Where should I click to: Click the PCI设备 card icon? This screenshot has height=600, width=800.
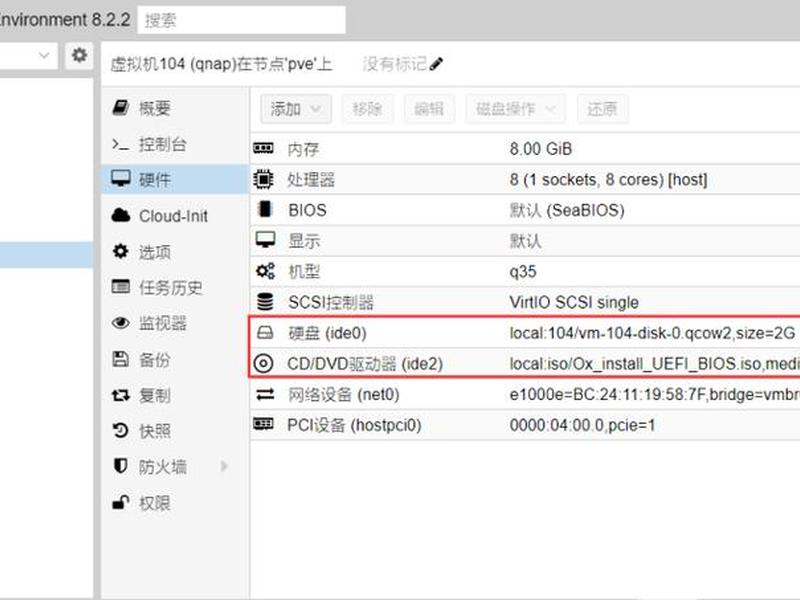pyautogui.click(x=263, y=424)
